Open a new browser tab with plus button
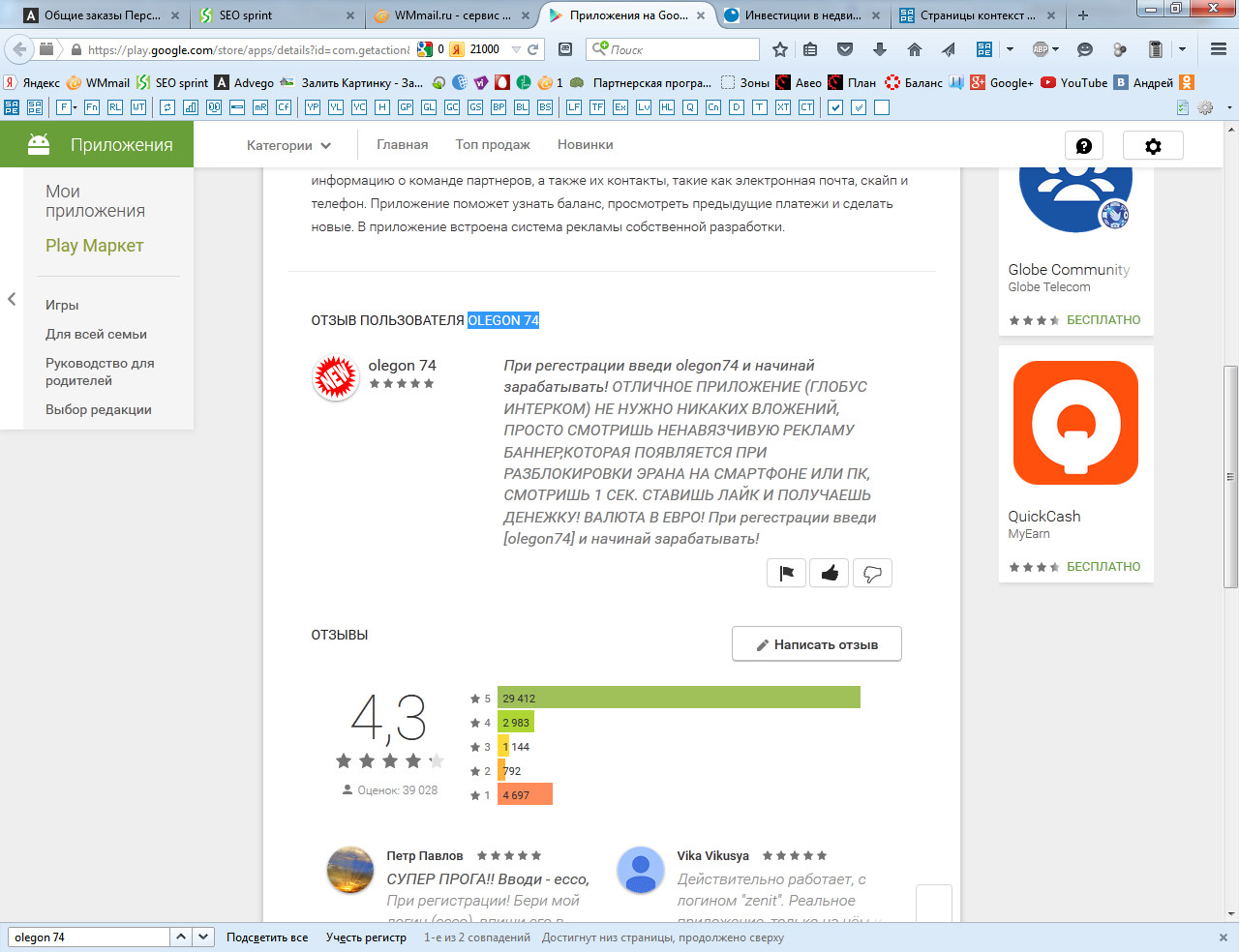 coord(1083,15)
